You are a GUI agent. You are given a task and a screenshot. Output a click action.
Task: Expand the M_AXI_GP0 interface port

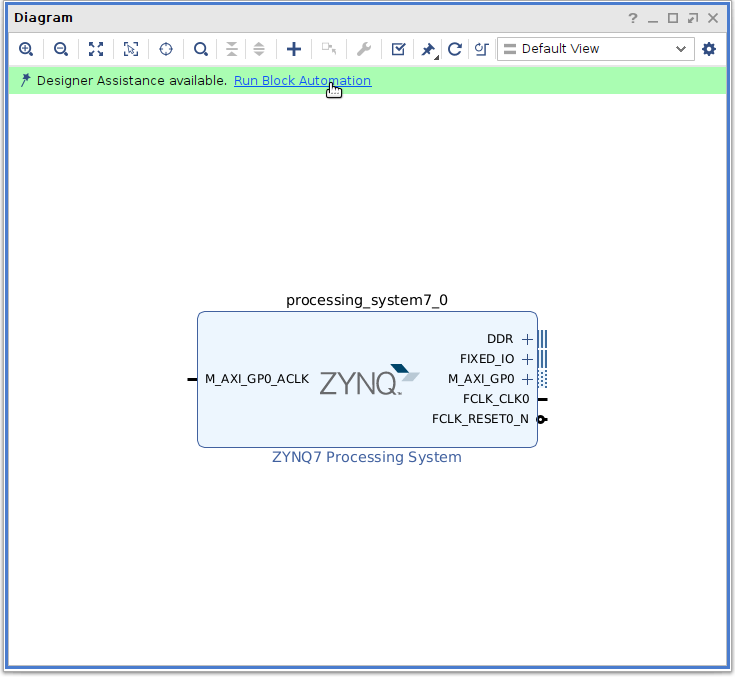[x=527, y=379]
